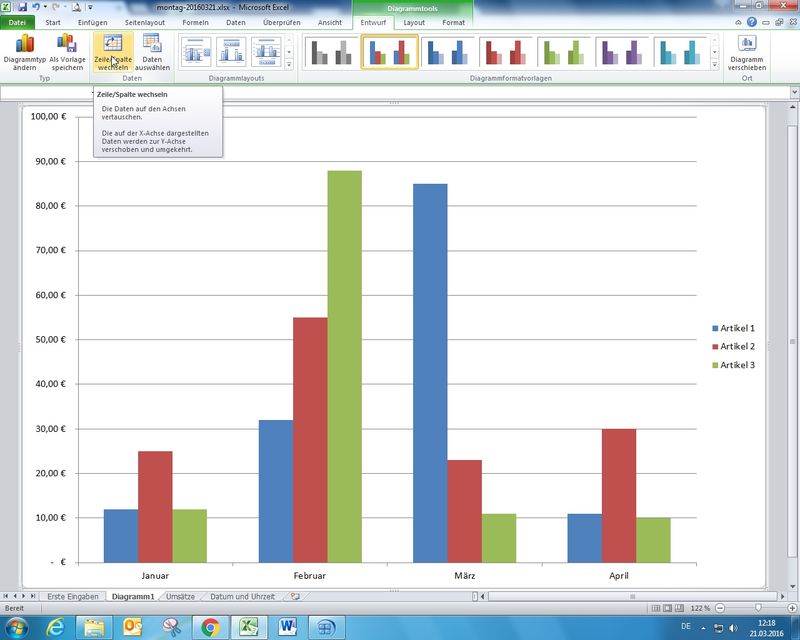Viewport: 800px width, 640px height.
Task: Open Google Chrome from the taskbar
Action: (x=210, y=627)
